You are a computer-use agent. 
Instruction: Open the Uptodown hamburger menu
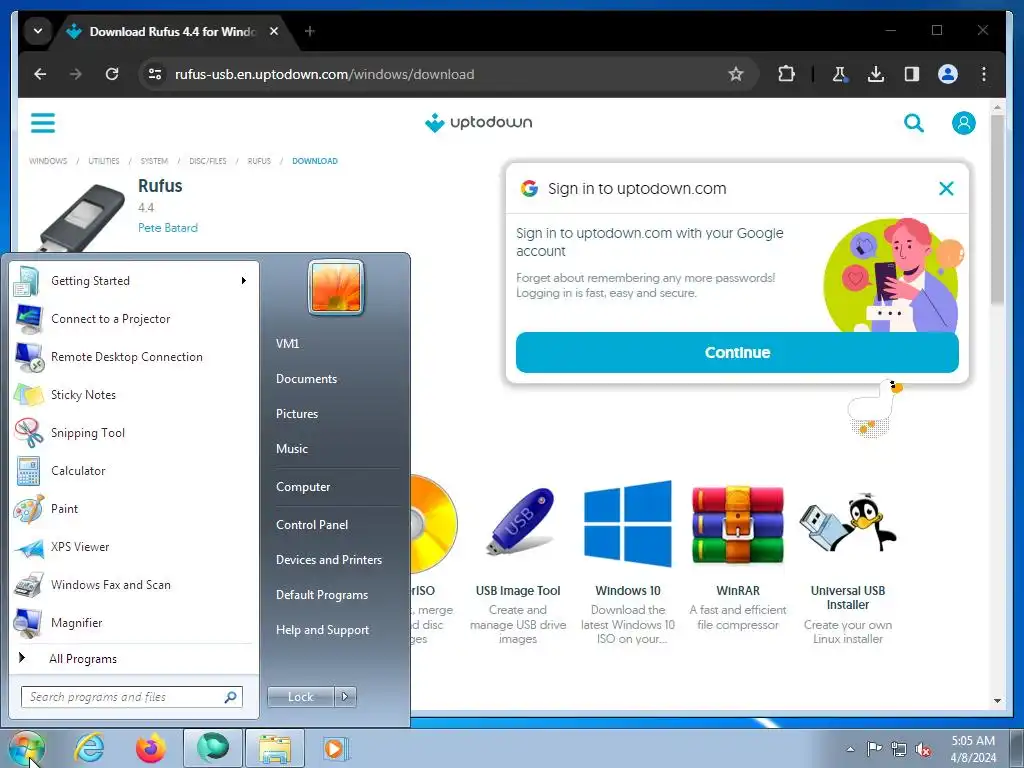pyautogui.click(x=43, y=122)
